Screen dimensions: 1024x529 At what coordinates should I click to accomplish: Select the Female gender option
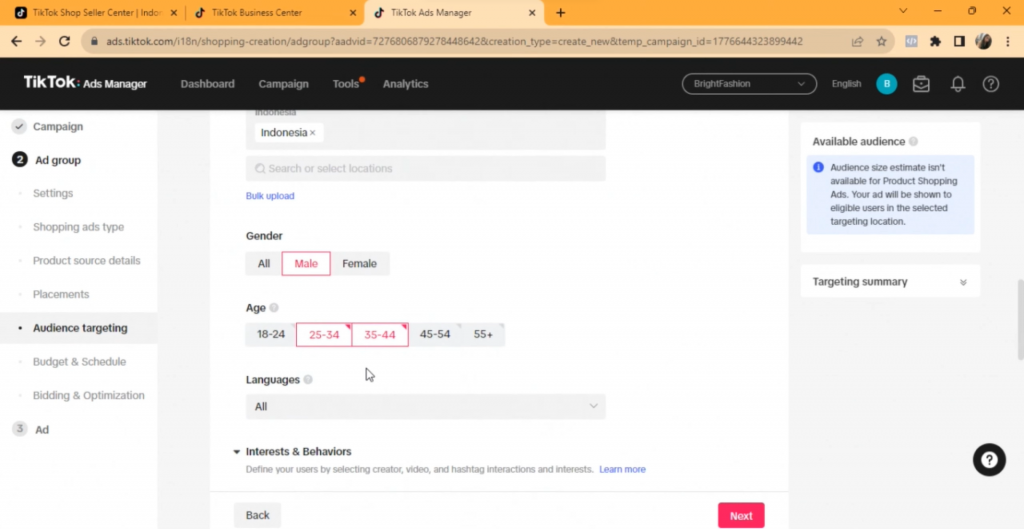[359, 264]
